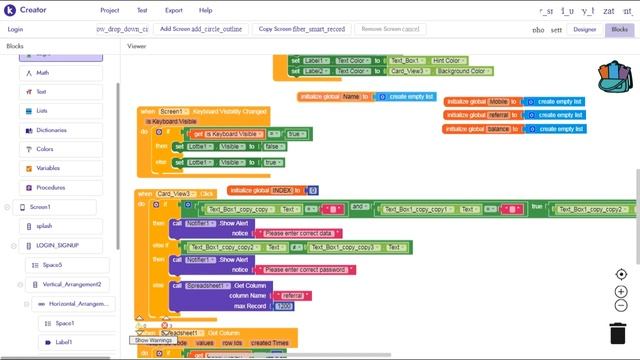Toggle 'false' value of Lottie1 Visible set block

[x=273, y=147]
